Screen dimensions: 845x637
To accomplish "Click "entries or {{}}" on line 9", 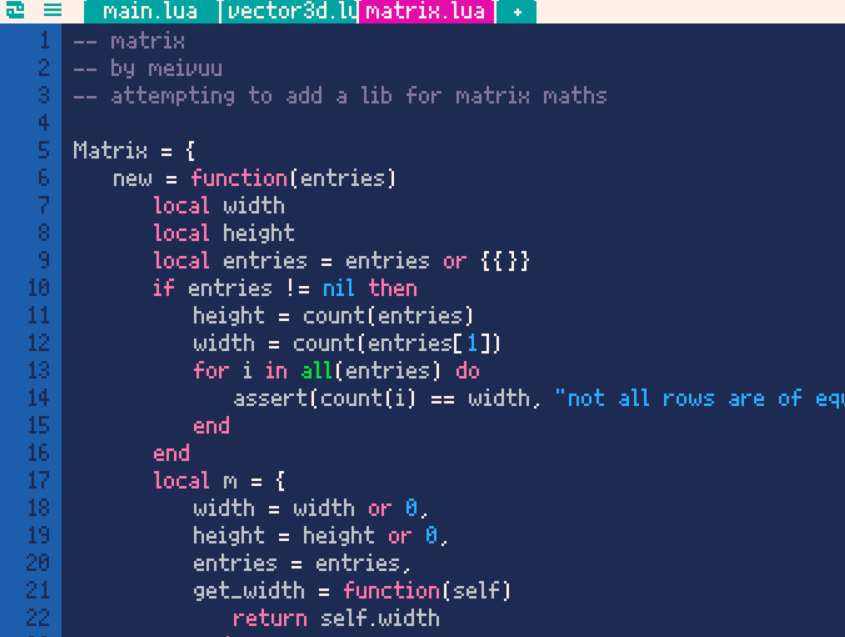I will coord(438,261).
